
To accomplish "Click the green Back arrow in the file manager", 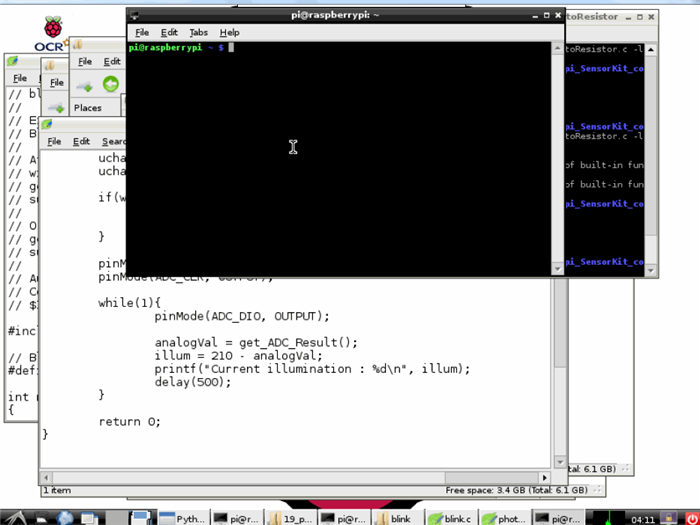I will pyautogui.click(x=111, y=84).
